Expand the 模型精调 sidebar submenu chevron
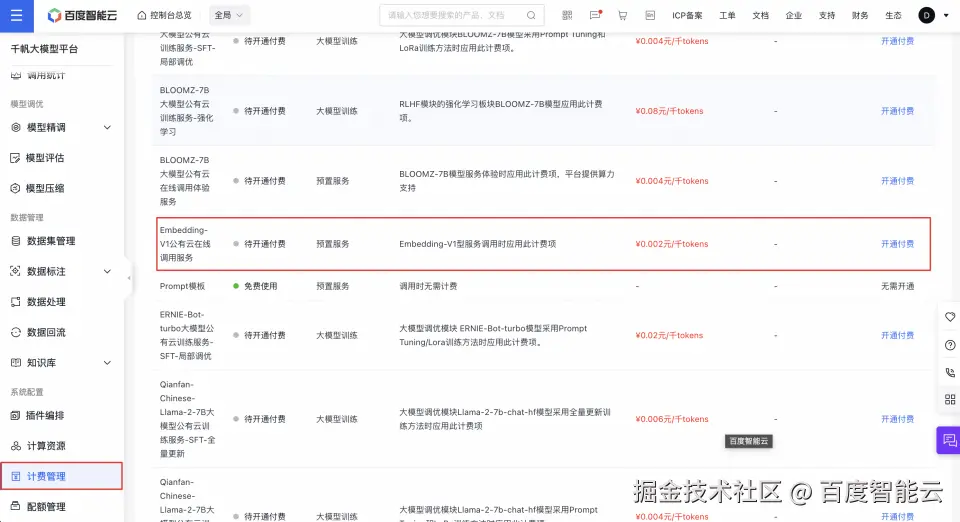Image resolution: width=960 pixels, height=522 pixels. (x=107, y=127)
